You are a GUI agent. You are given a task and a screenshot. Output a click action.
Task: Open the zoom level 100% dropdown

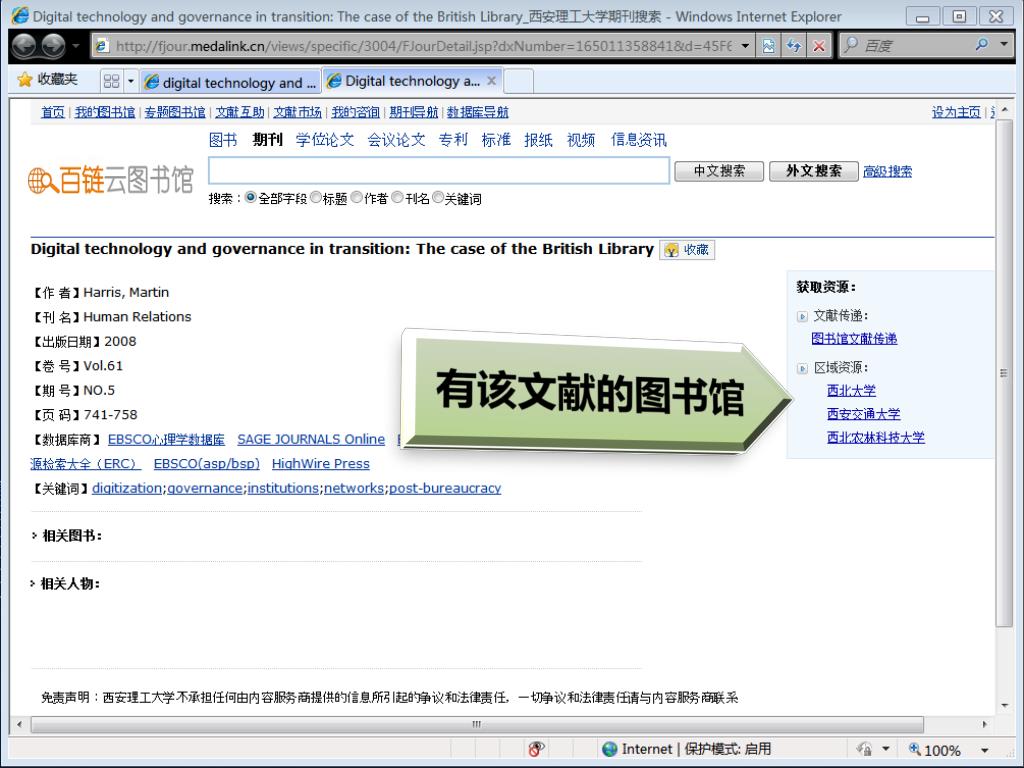985,750
